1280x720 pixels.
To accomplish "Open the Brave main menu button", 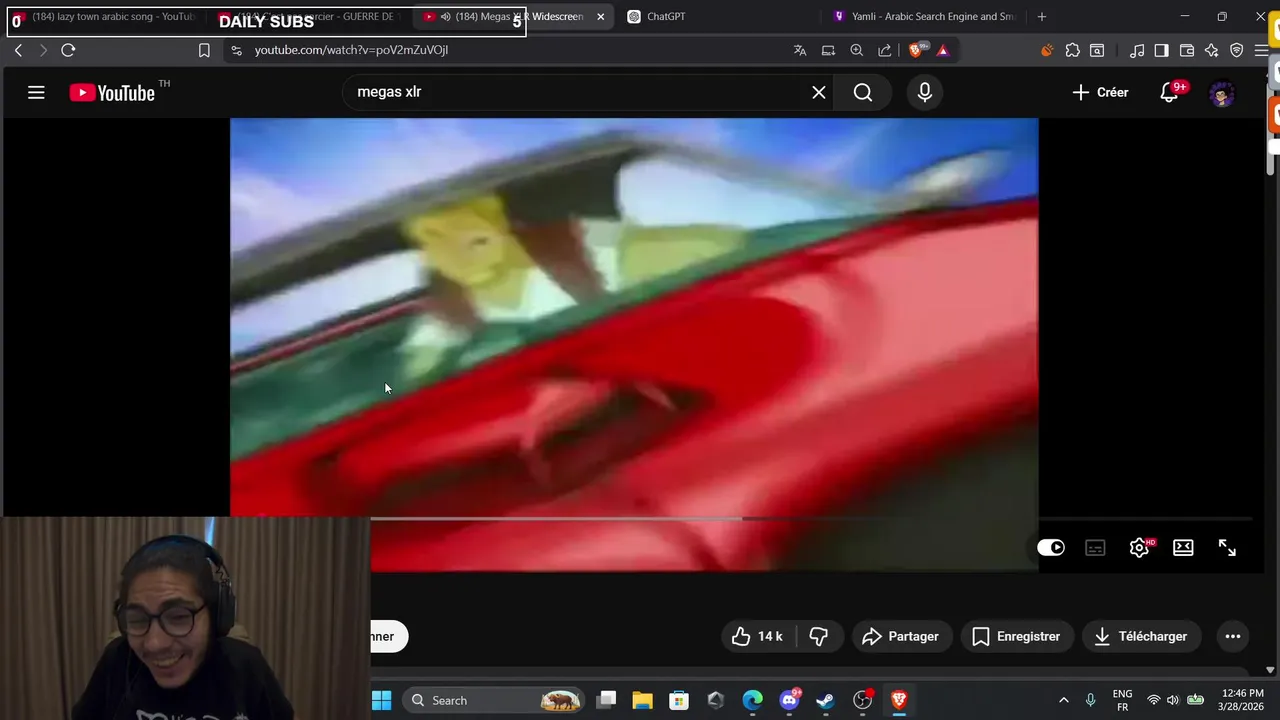I will 1261,50.
